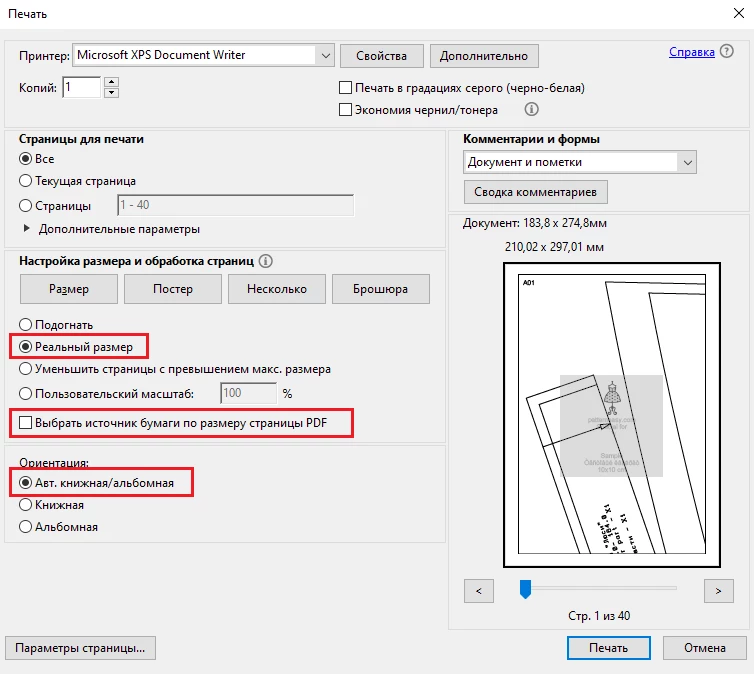
Task: Go to next preview page arrow
Action: [718, 591]
